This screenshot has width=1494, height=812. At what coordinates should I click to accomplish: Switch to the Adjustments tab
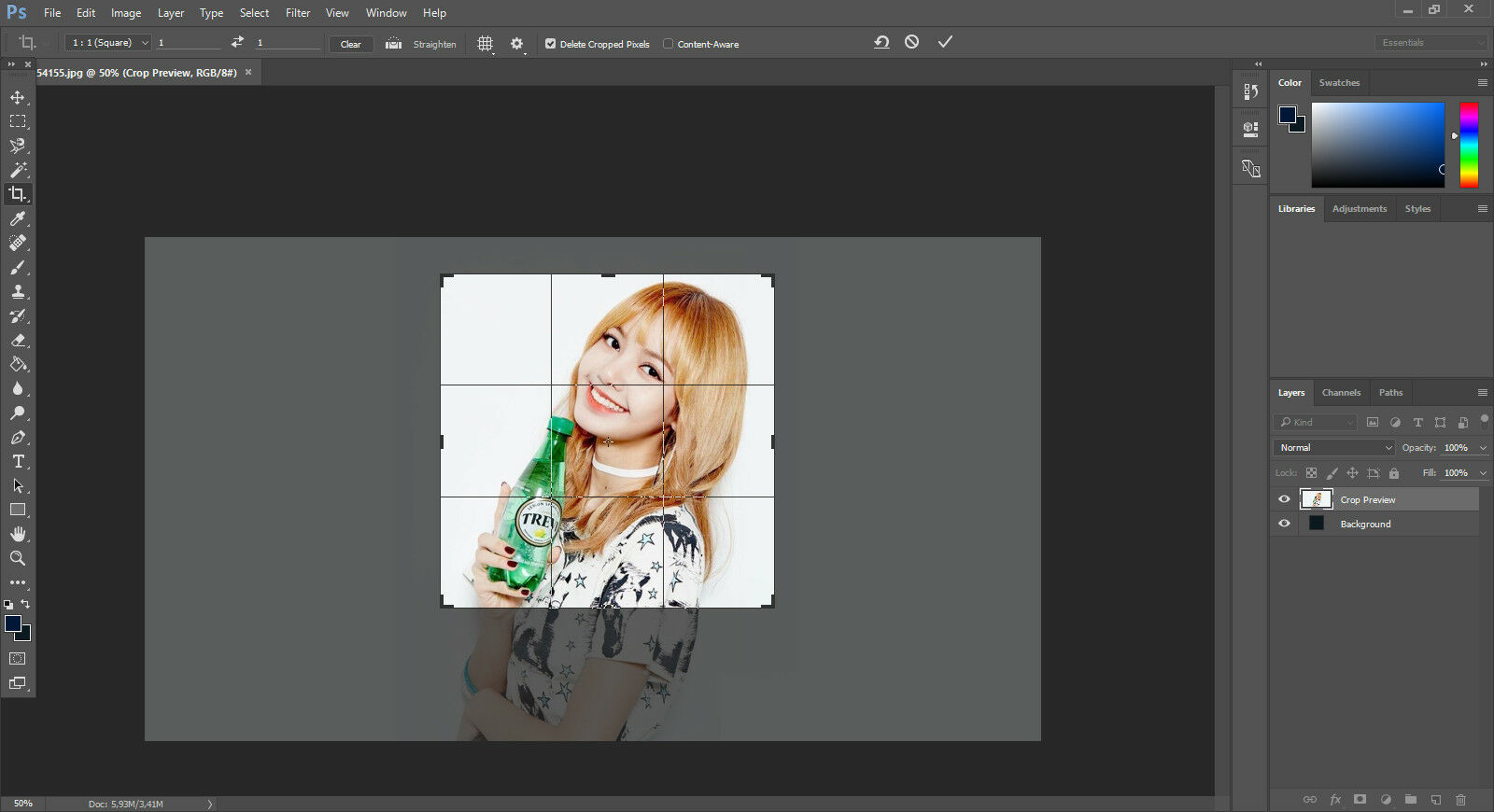point(1360,209)
